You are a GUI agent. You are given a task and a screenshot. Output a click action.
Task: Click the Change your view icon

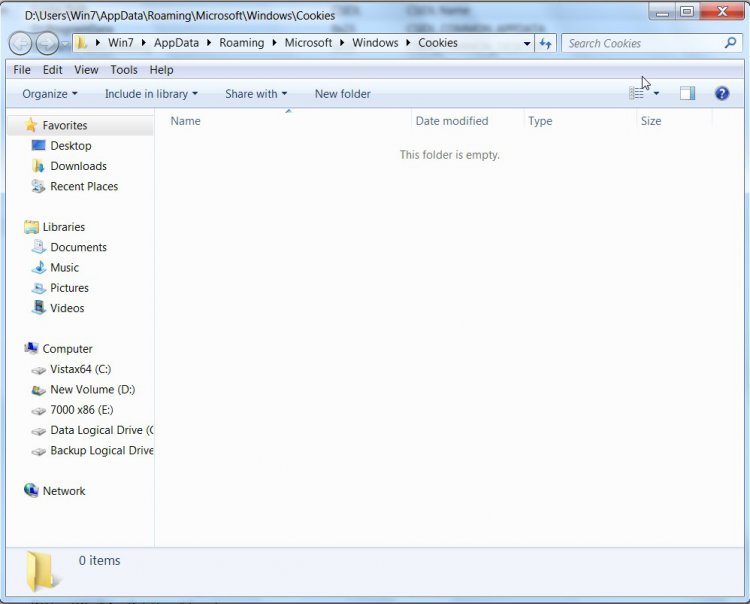[x=636, y=93]
